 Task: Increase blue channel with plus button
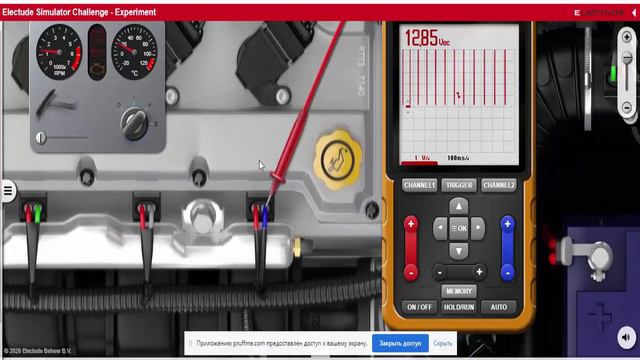coord(507,224)
